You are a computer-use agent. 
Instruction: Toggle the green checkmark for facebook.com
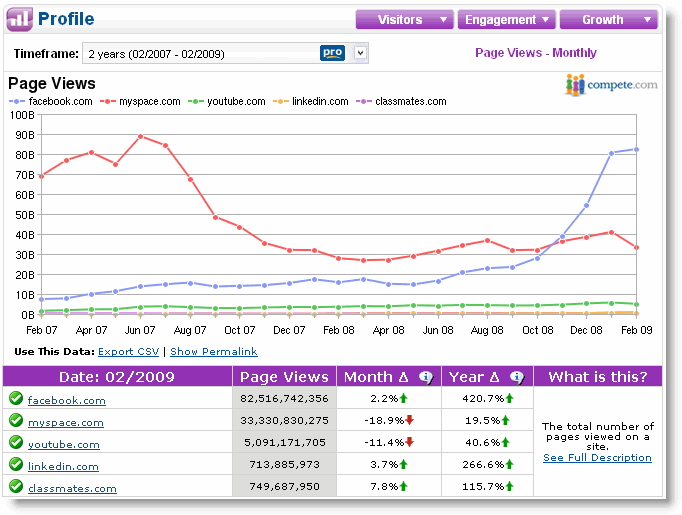16,398
